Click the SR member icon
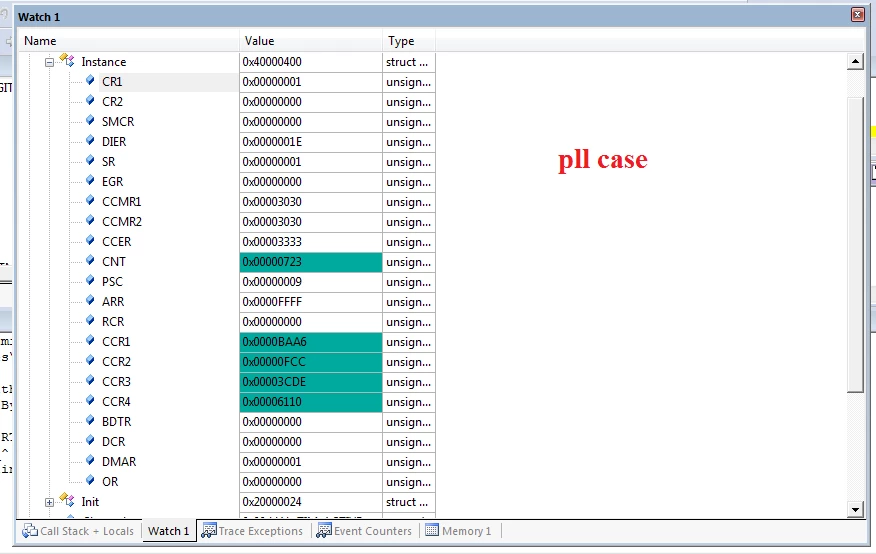Viewport: 876px width, 554px height. [x=90, y=160]
